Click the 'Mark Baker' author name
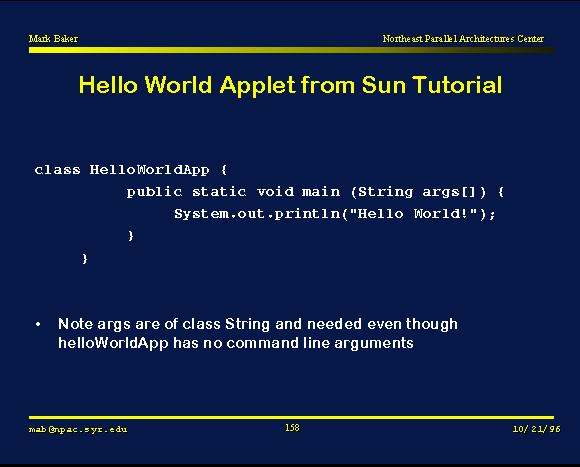Viewport: 580px width, 467px height. (53, 39)
